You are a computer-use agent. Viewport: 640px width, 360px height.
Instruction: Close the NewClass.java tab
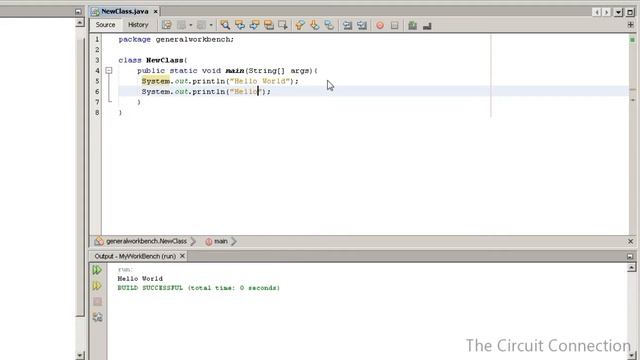coord(156,11)
